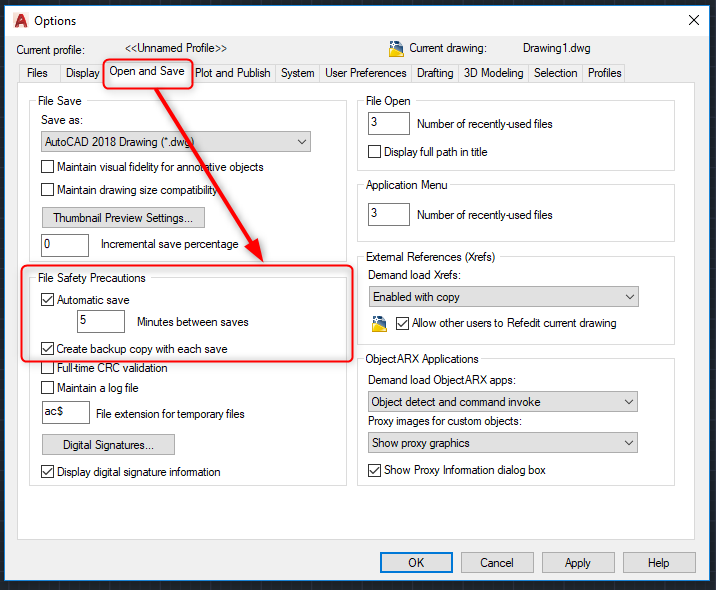Screen dimensions: 716x590
Task: Expand Proxy images for custom objects dropdown
Action: [x=503, y=443]
